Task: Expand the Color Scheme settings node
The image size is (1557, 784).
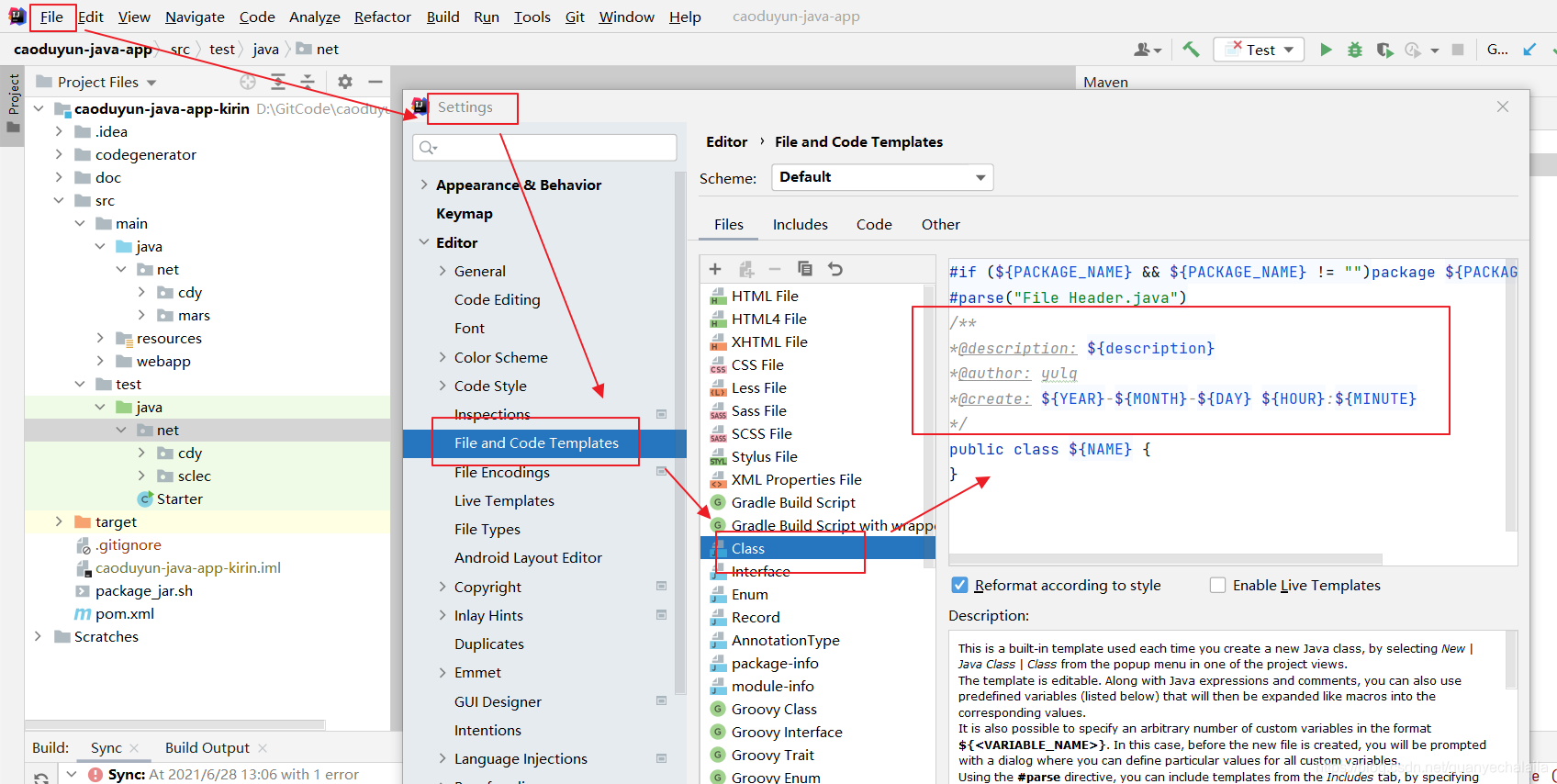Action: tap(442, 357)
